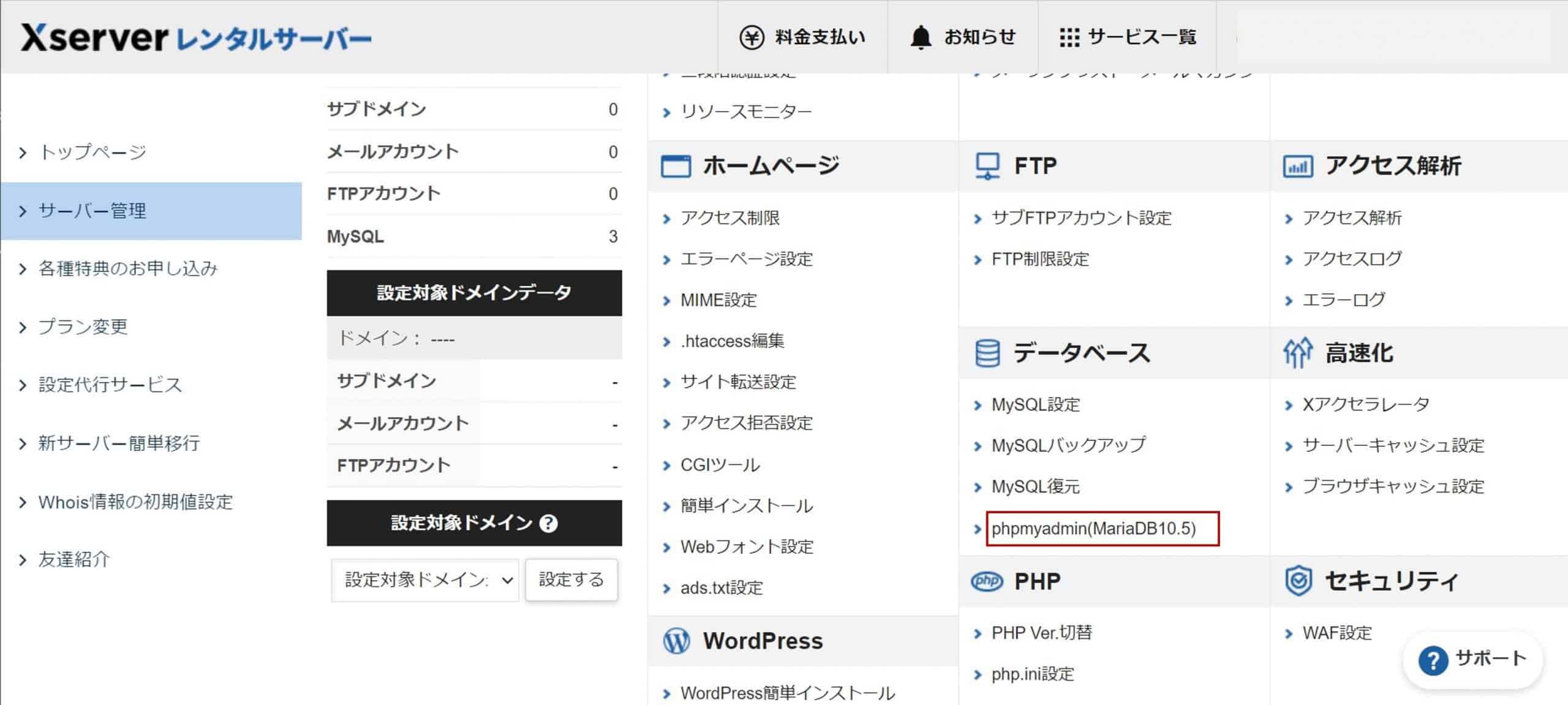Open 新サーバー簡単移行 in the sidebar
The width and height of the screenshot is (1568, 705).
(x=119, y=443)
